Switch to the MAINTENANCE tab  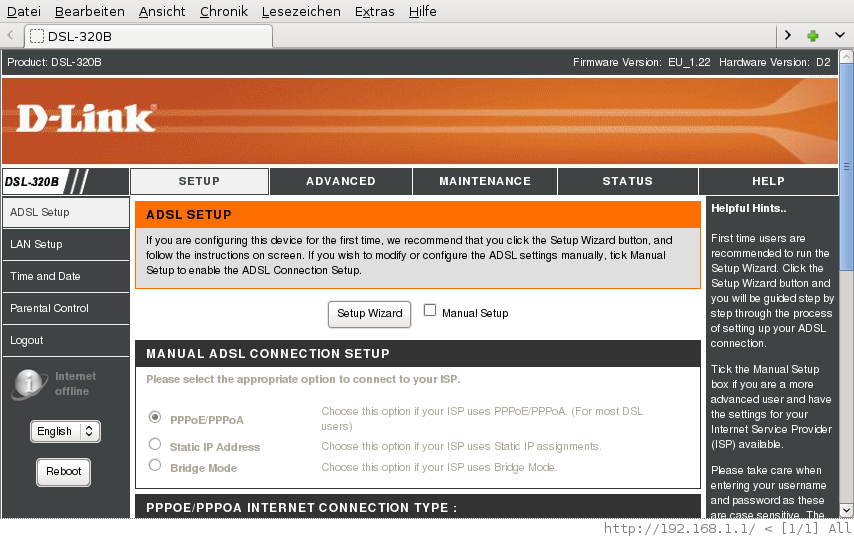tap(485, 181)
